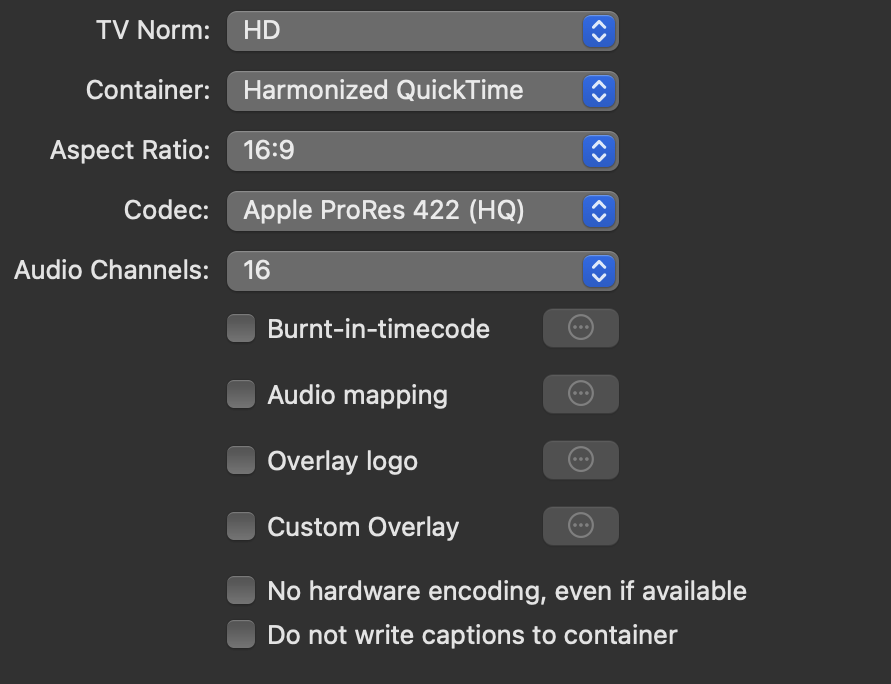Tick the Custom Overlay checkbox
This screenshot has height=684, width=891.
coord(241,526)
